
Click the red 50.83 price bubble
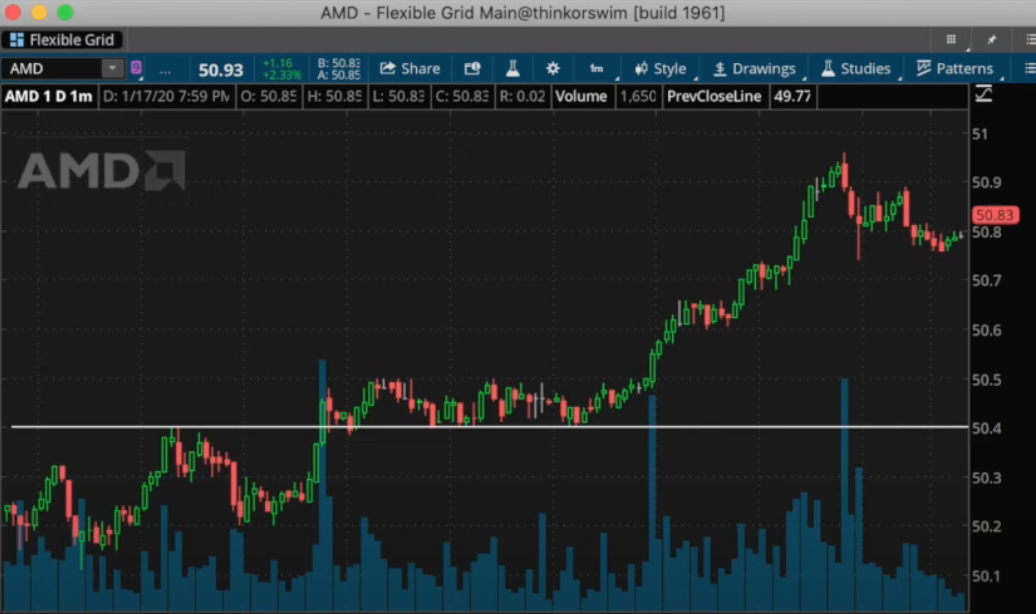(994, 215)
